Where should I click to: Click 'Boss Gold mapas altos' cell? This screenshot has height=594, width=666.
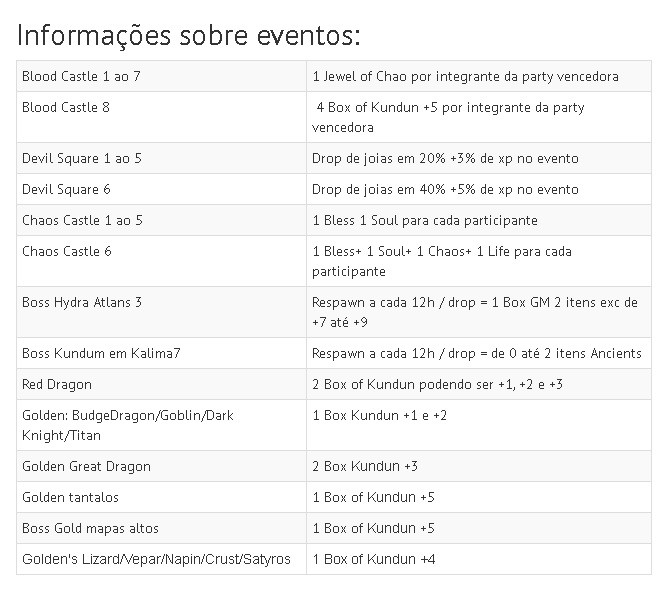pos(161,528)
